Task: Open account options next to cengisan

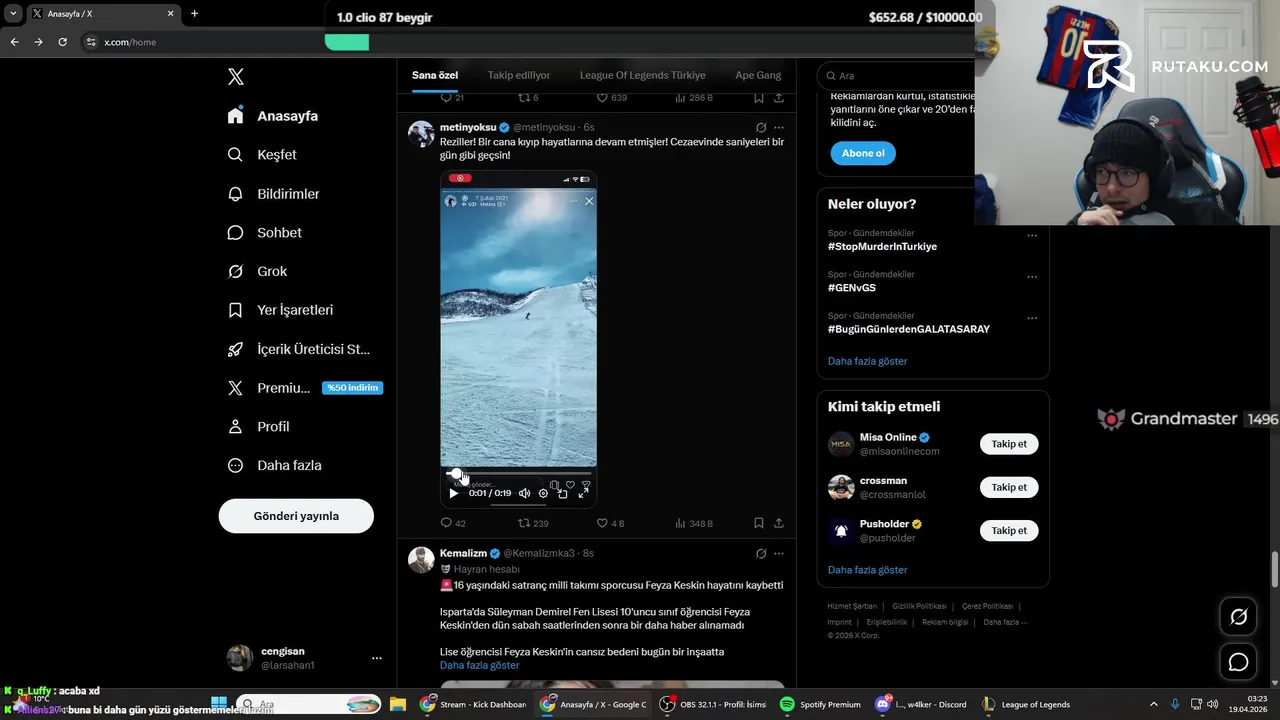Action: (377, 658)
